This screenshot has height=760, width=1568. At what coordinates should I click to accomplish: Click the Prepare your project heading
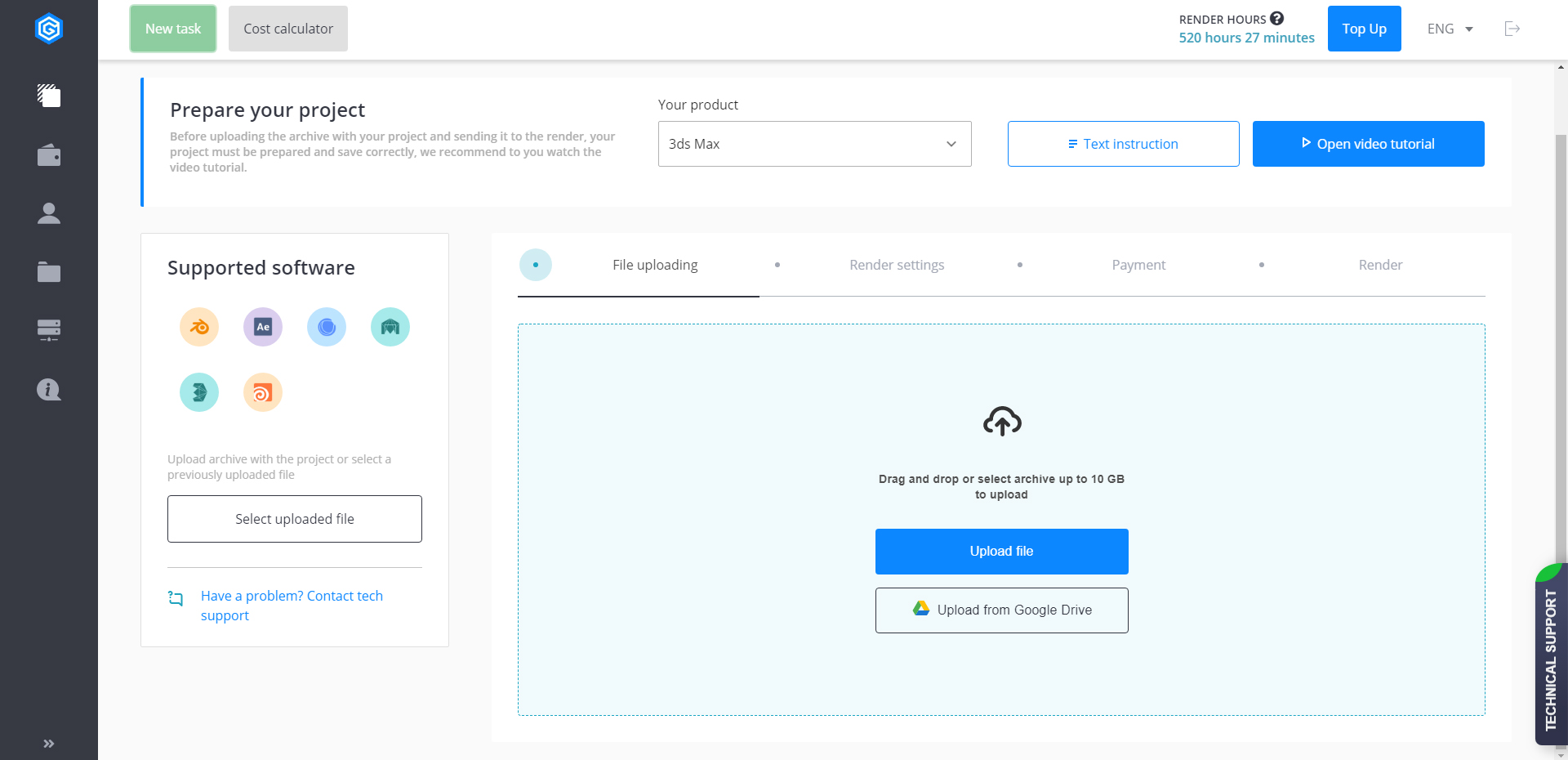(268, 110)
